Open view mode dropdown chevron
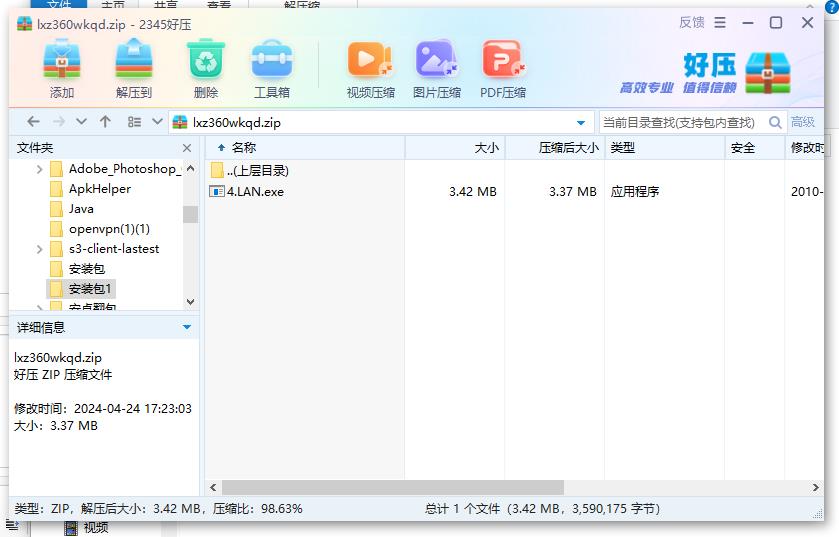Screen dimensions: 839x537 coord(157,121)
